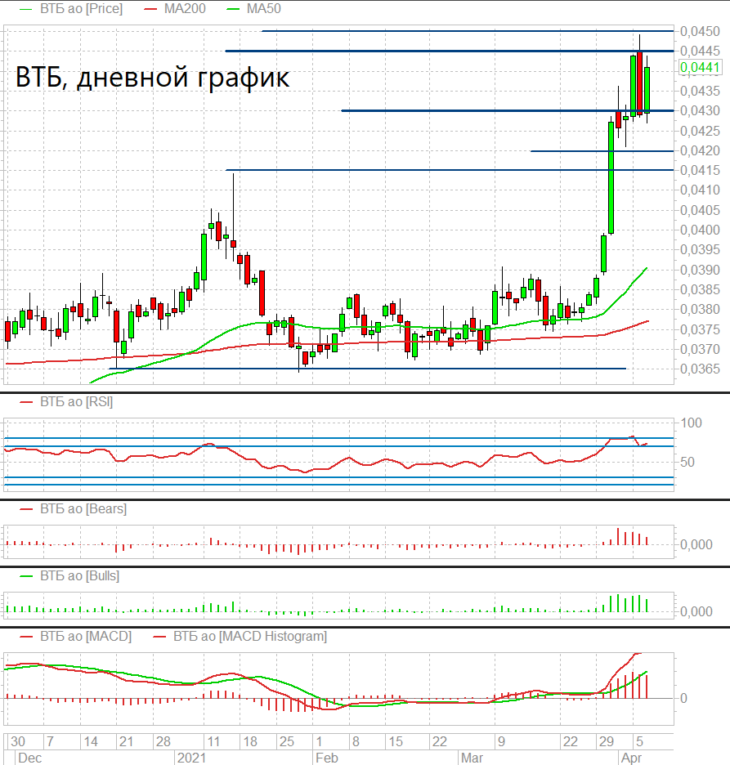
Task: Click the Bulls panel 0,000 axis value
Action: coord(696,611)
